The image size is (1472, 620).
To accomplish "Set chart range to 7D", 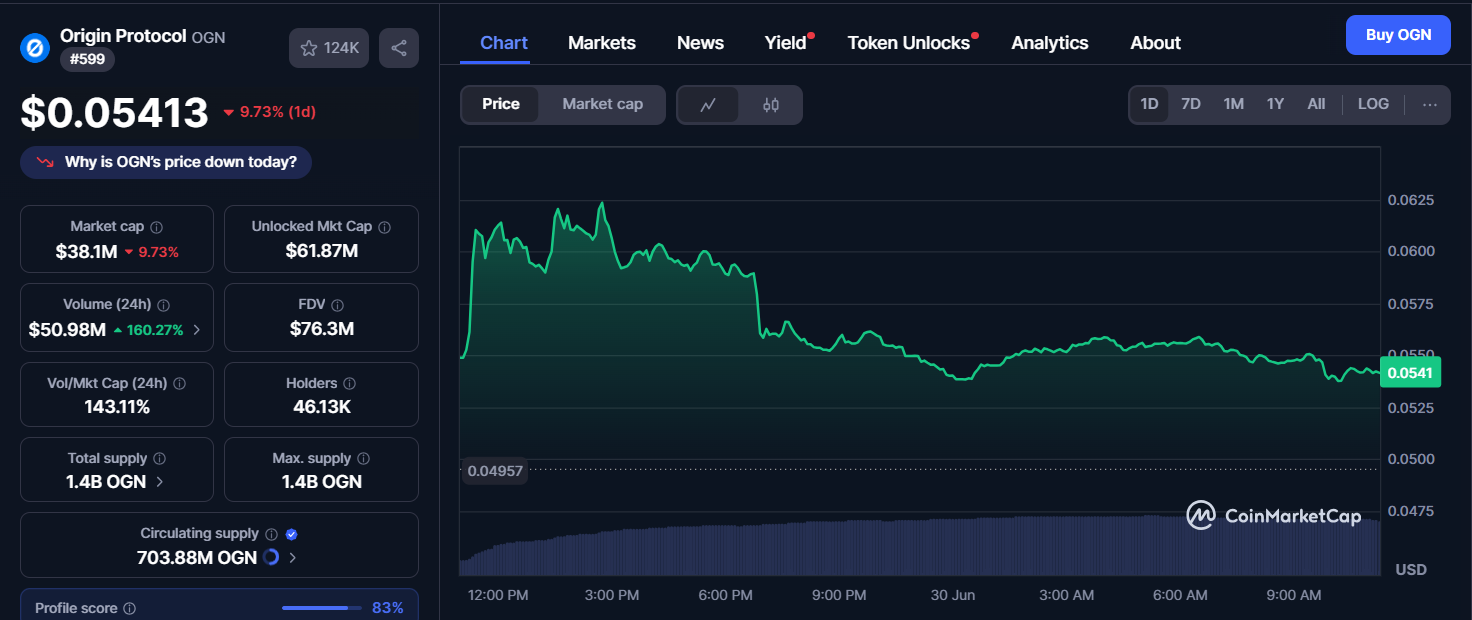I will point(1191,104).
